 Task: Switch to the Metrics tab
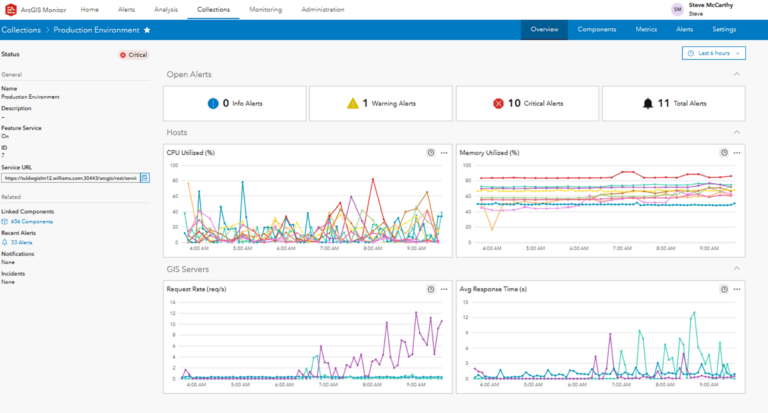click(646, 29)
